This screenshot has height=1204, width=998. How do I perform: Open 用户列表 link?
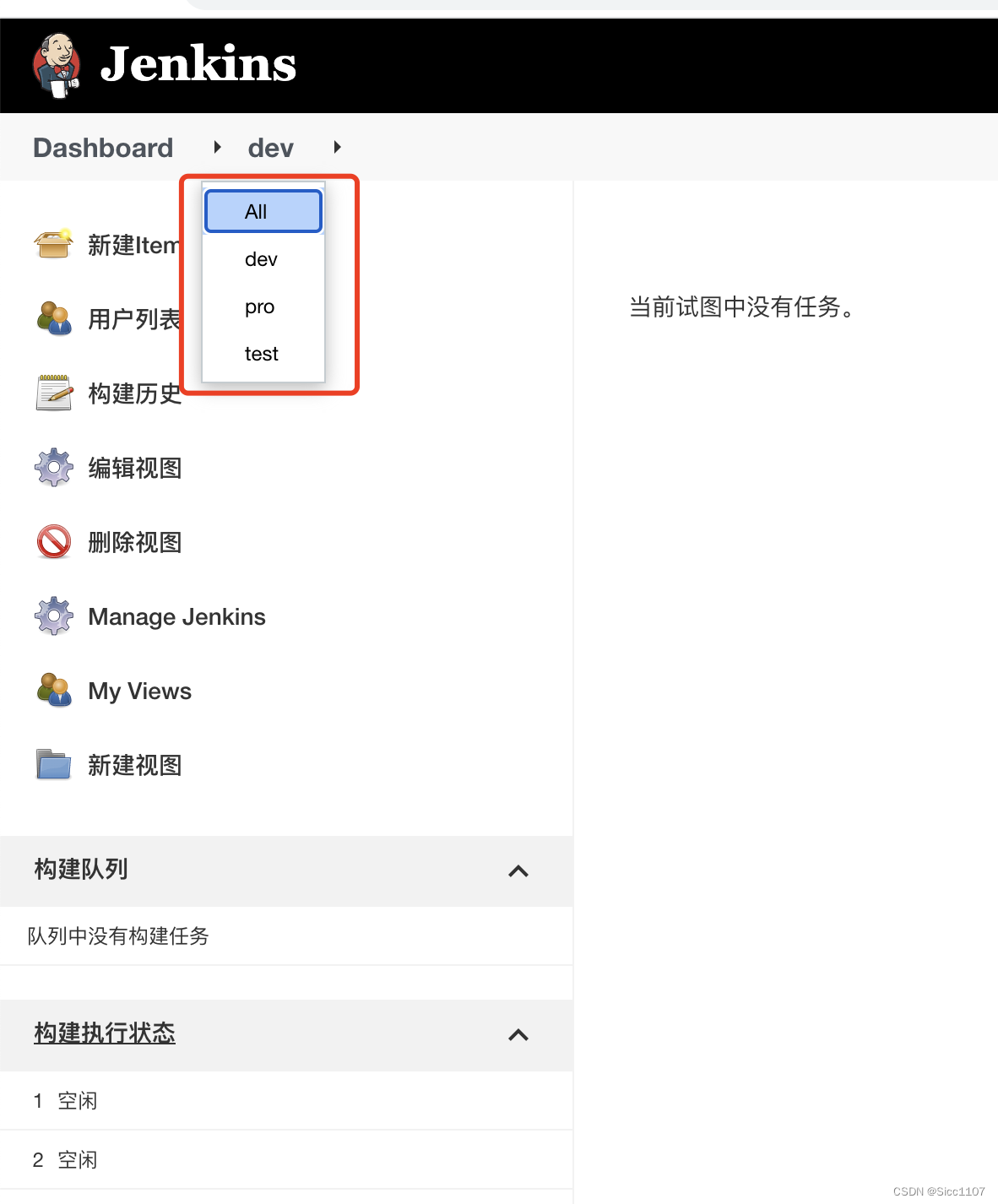pyautogui.click(x=134, y=319)
